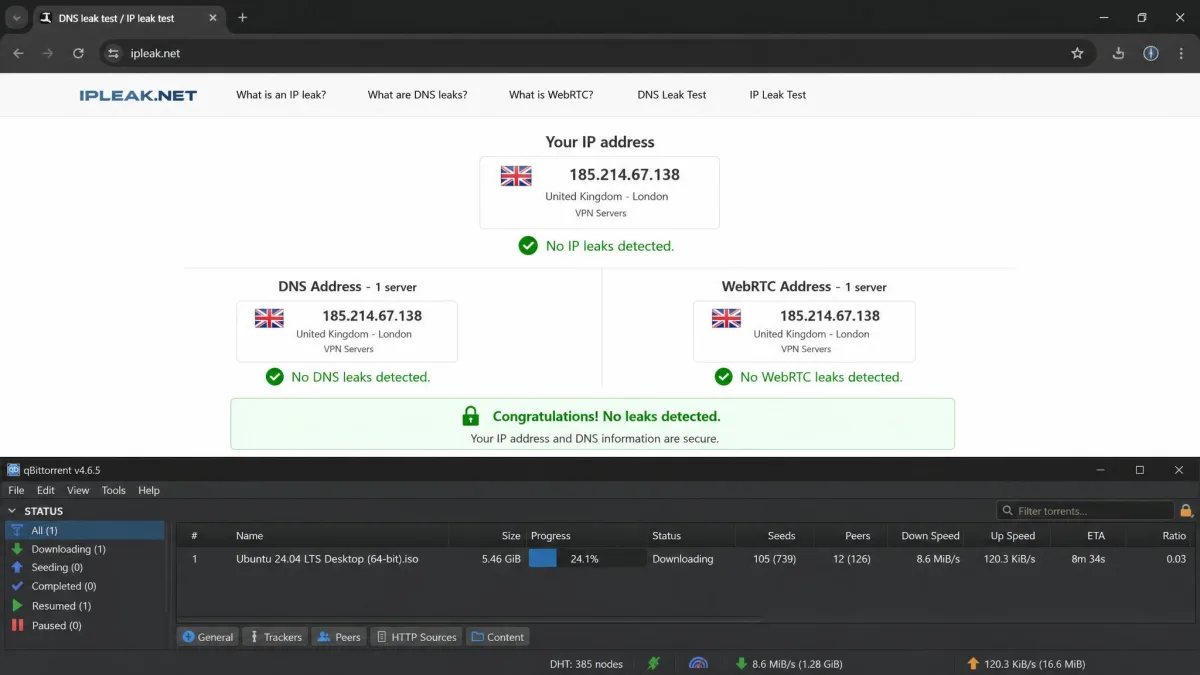Collapse the STATUS section in sidebar
Viewport: 1200px width, 675px height.
(x=12, y=511)
